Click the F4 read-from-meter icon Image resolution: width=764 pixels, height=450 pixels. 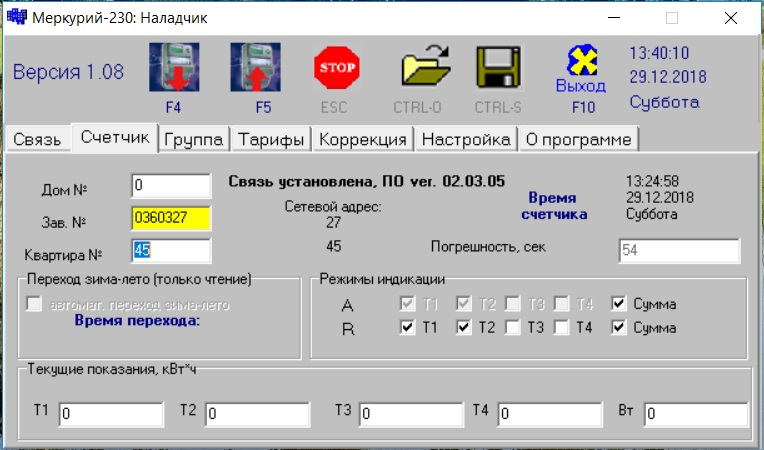click(x=174, y=67)
